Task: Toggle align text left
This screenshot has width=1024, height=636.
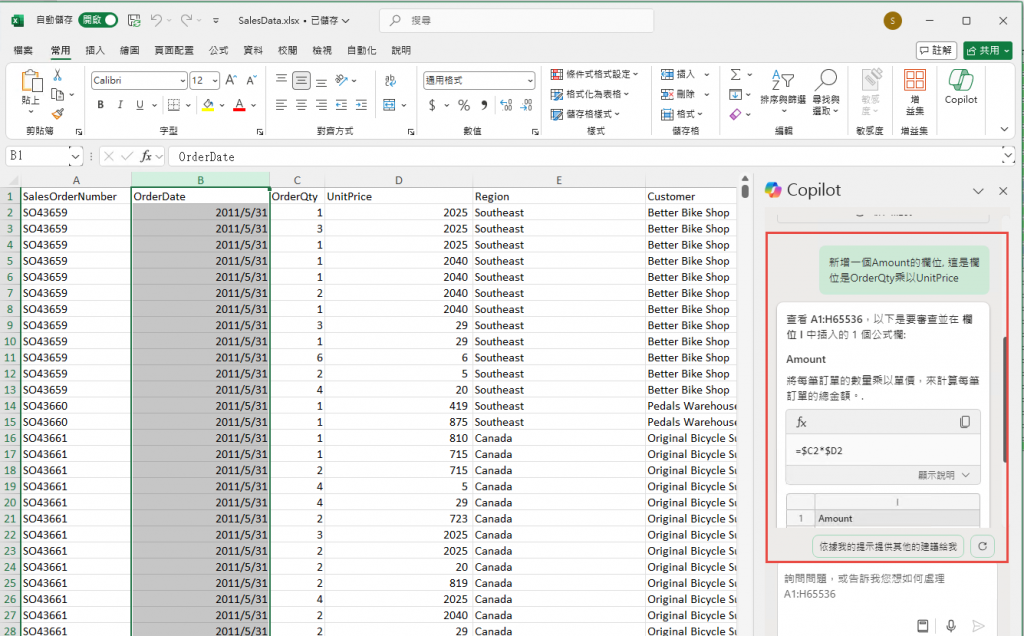Action: coord(281,104)
